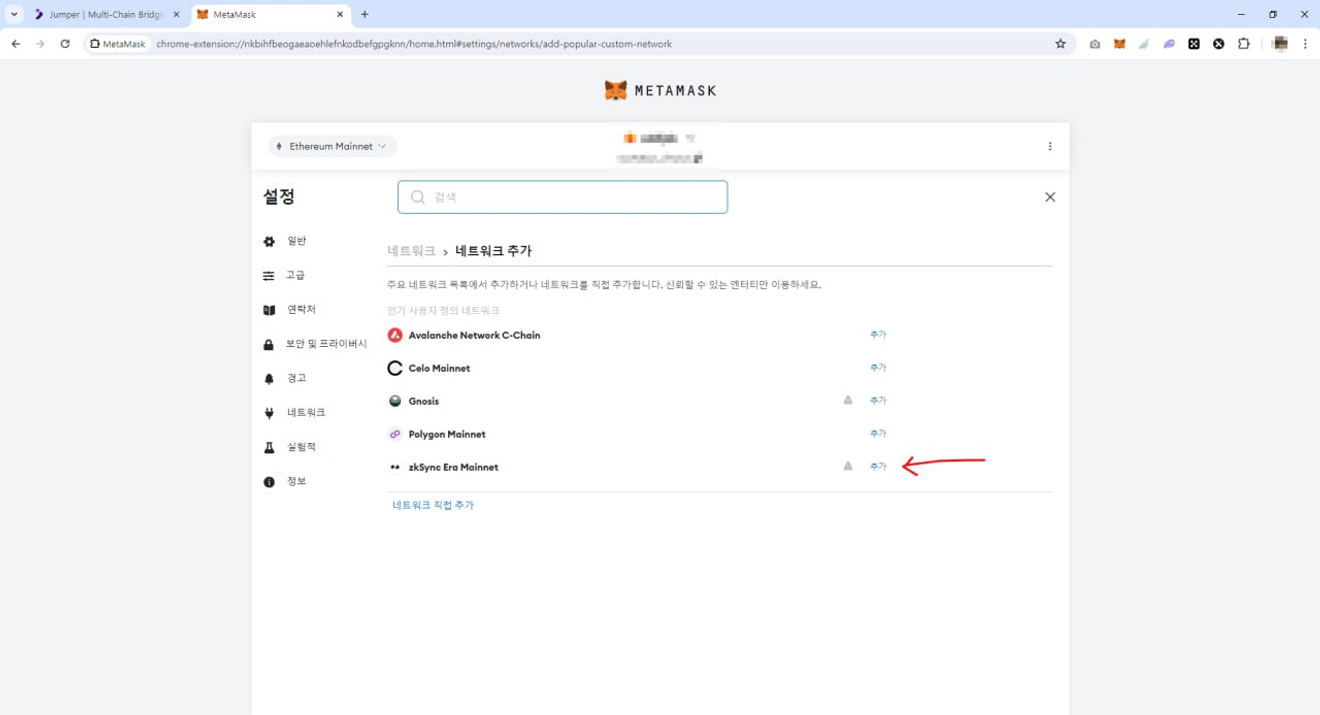The width and height of the screenshot is (1320, 715).
Task: Click the Polygon network logo
Action: (x=395, y=434)
